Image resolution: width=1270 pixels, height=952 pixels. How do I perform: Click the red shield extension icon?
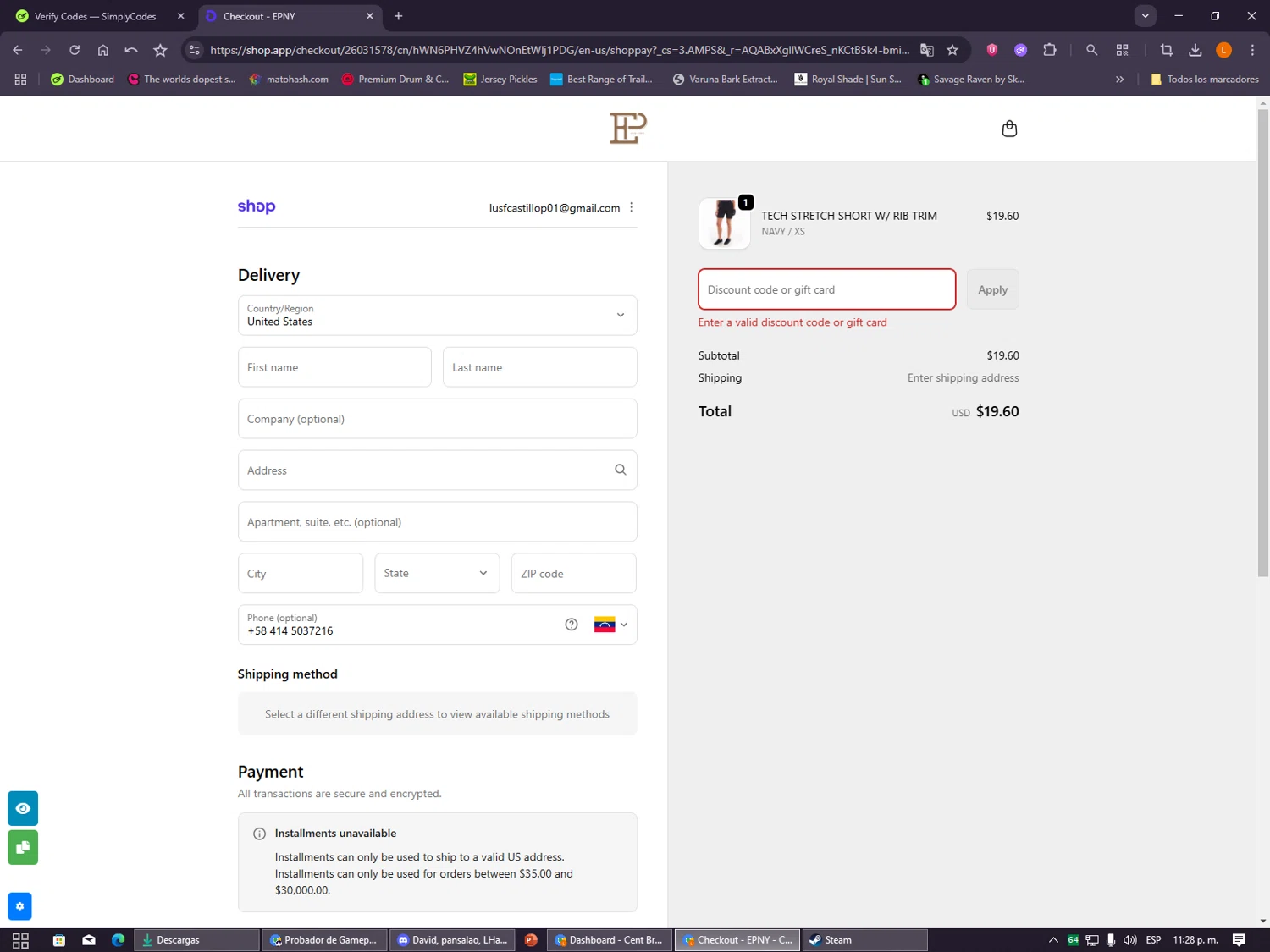(x=992, y=50)
